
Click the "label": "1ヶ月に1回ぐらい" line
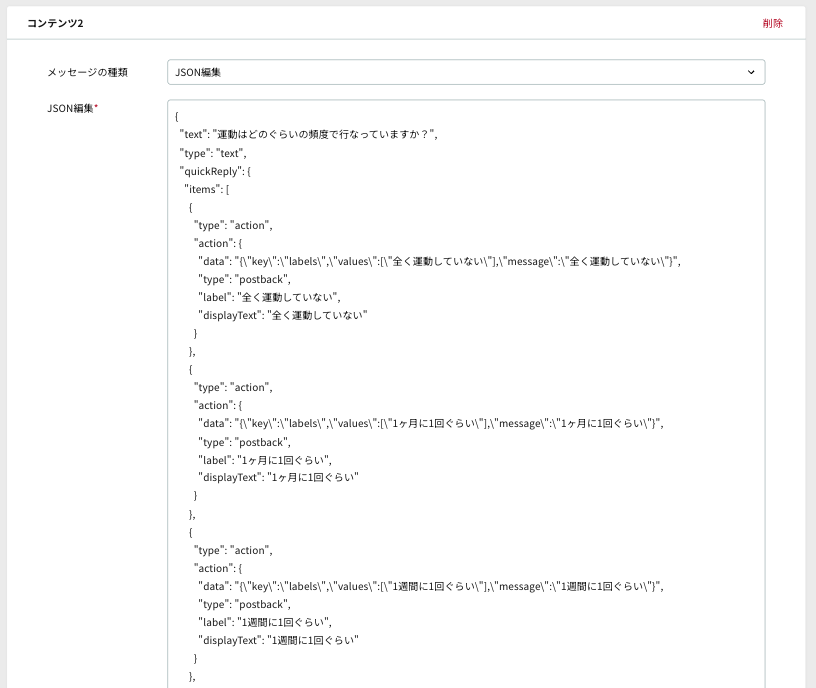pos(265,460)
